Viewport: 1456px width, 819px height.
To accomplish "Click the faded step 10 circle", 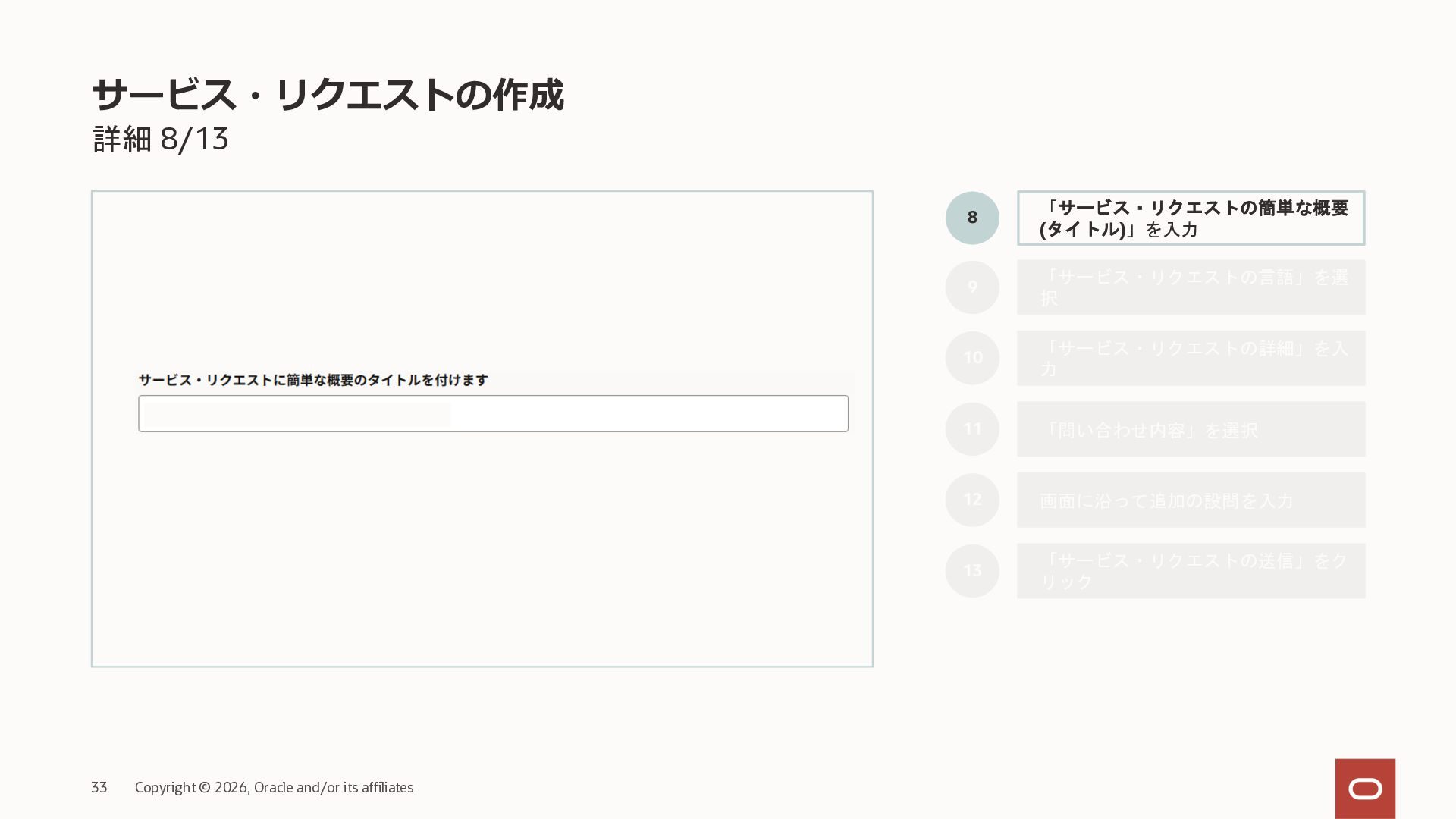I will 972,358.
